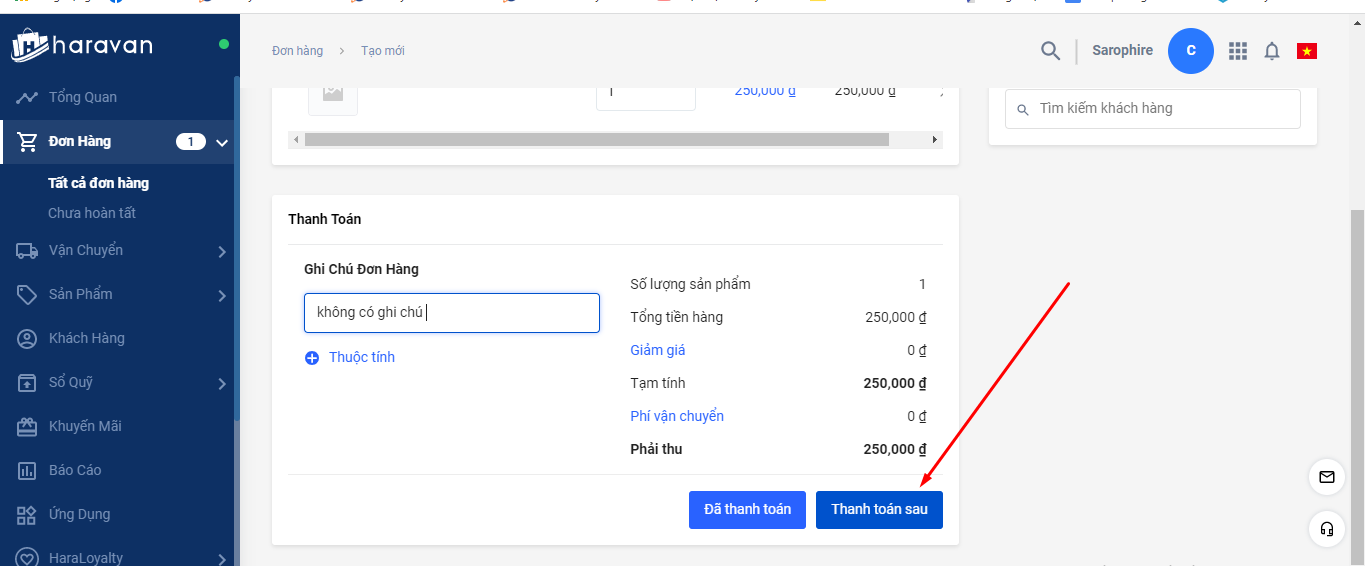This screenshot has width=1365, height=566.
Task: Click the user avatar circle C
Action: [1190, 51]
